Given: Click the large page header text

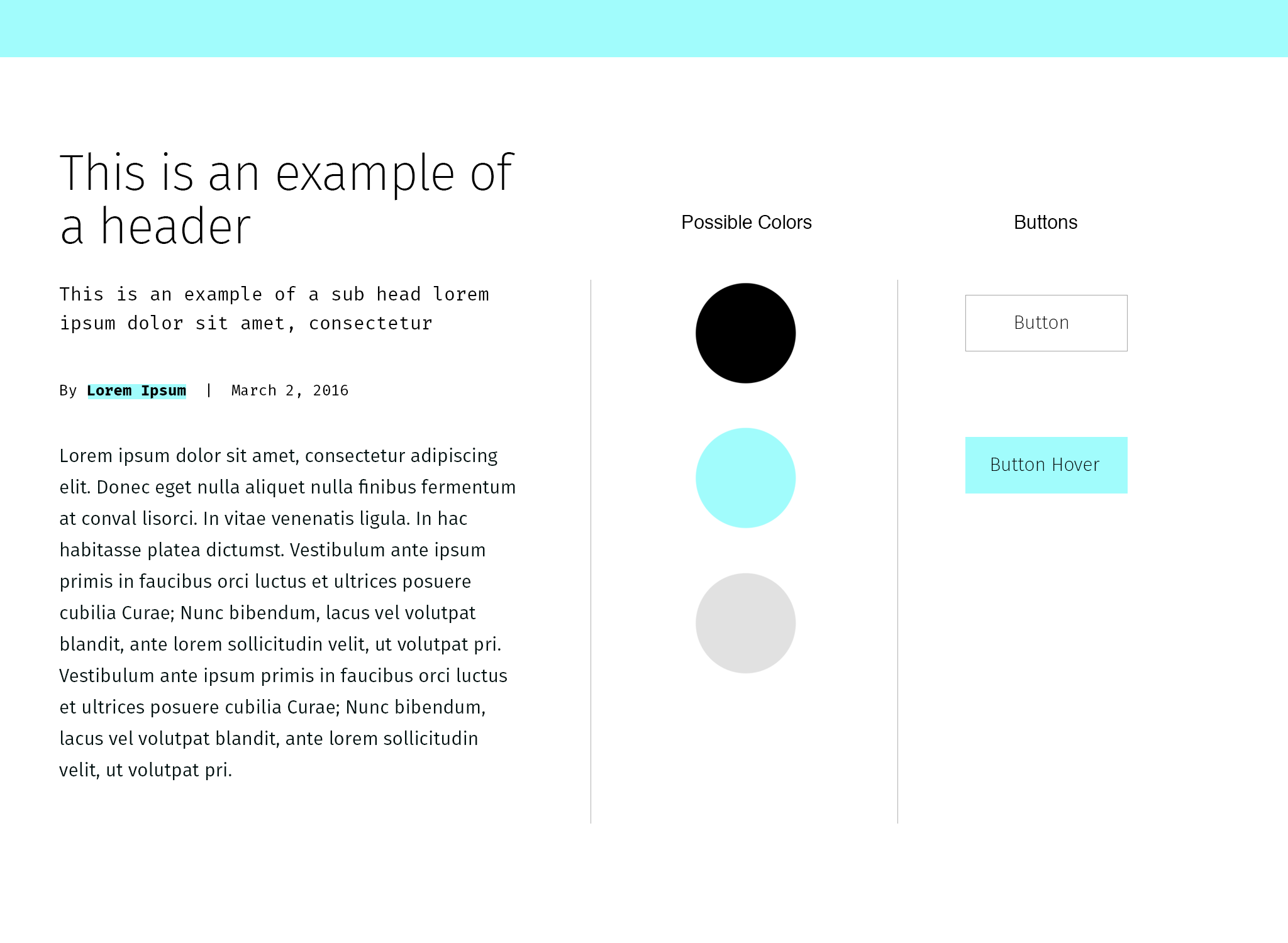Looking at the screenshot, I should (x=287, y=199).
